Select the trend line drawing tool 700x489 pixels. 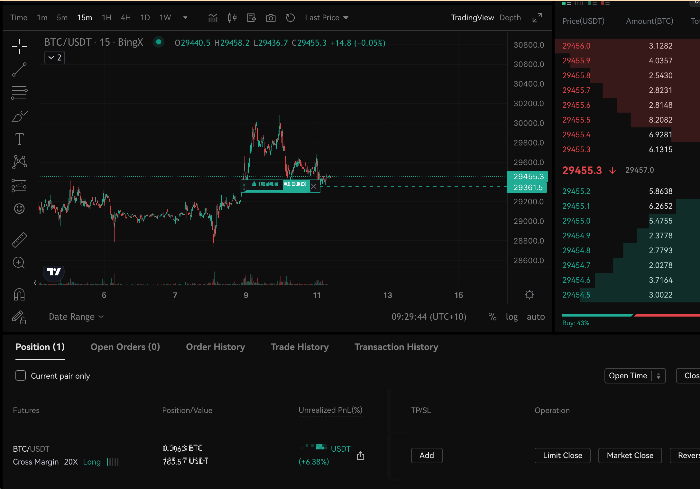click(19, 69)
